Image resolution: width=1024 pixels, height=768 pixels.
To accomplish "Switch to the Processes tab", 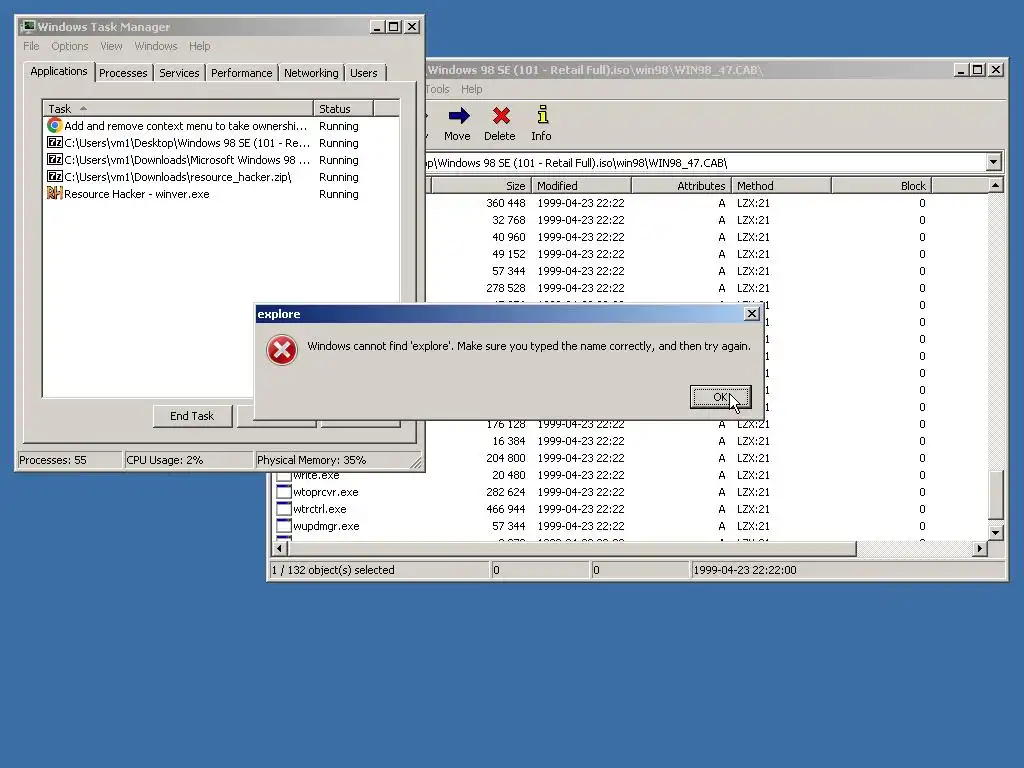I will coord(123,73).
